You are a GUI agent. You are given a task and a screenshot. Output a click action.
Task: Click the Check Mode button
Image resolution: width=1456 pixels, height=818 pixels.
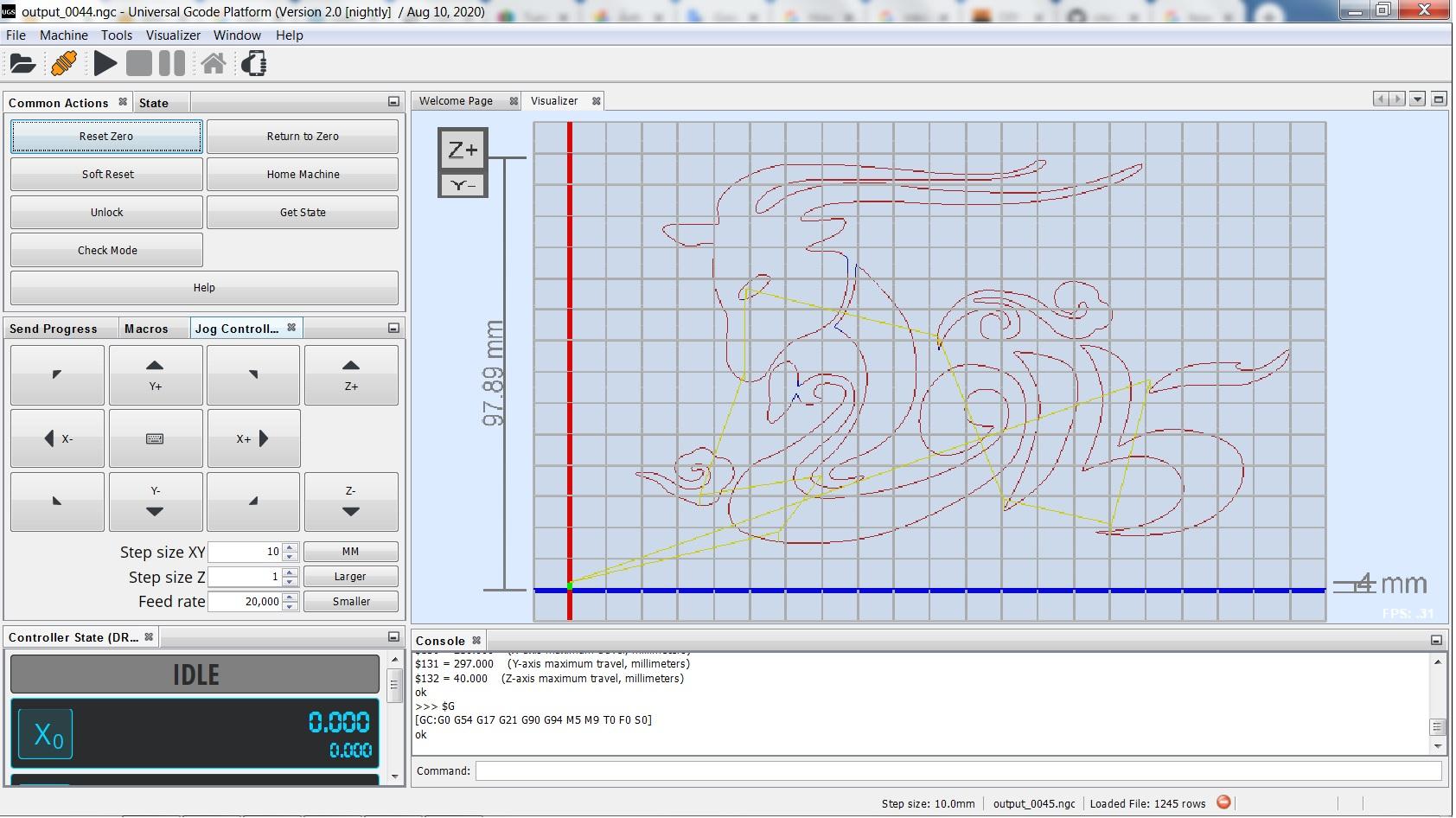coord(107,251)
